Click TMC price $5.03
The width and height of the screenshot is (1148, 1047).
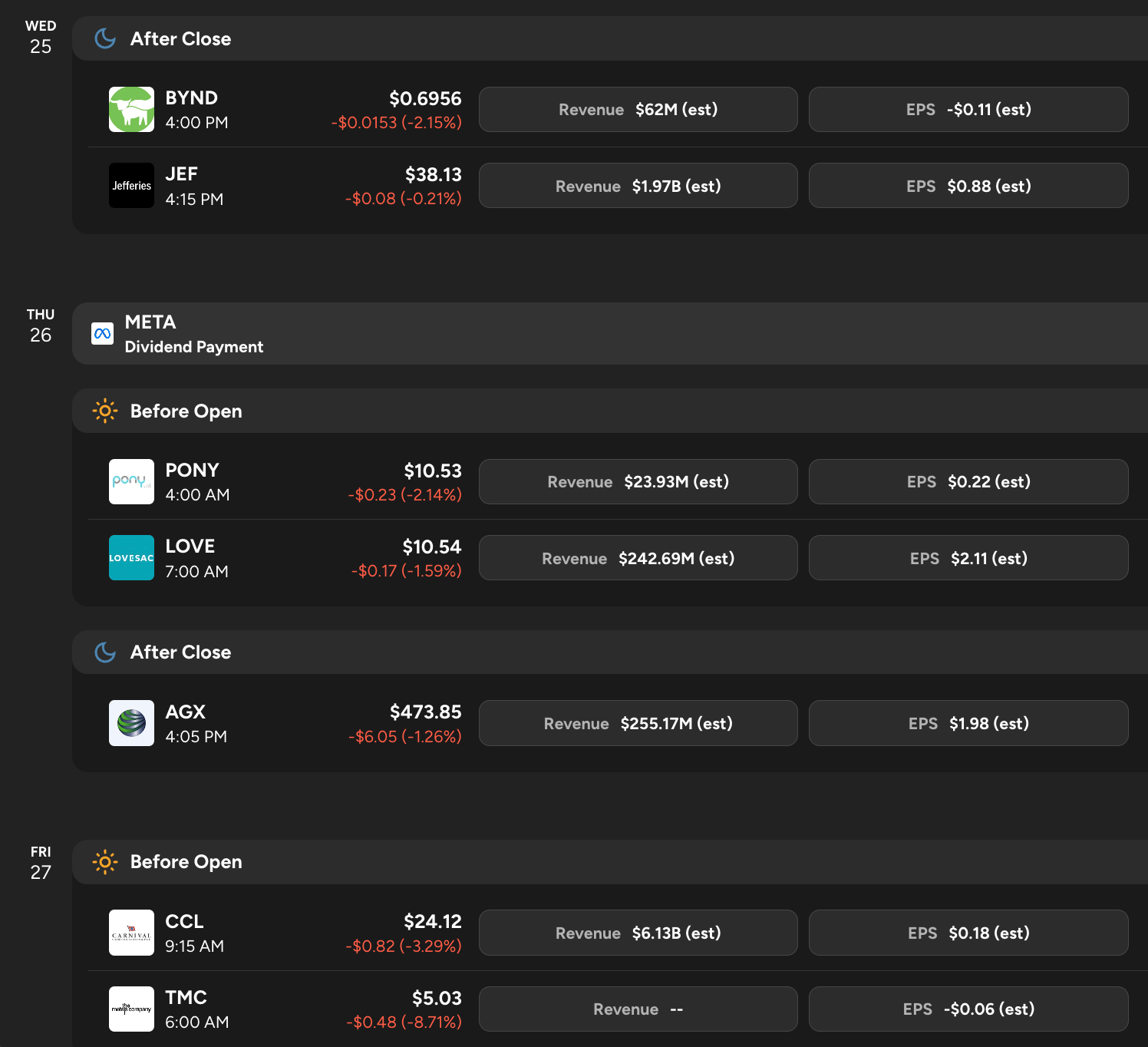coord(437,998)
